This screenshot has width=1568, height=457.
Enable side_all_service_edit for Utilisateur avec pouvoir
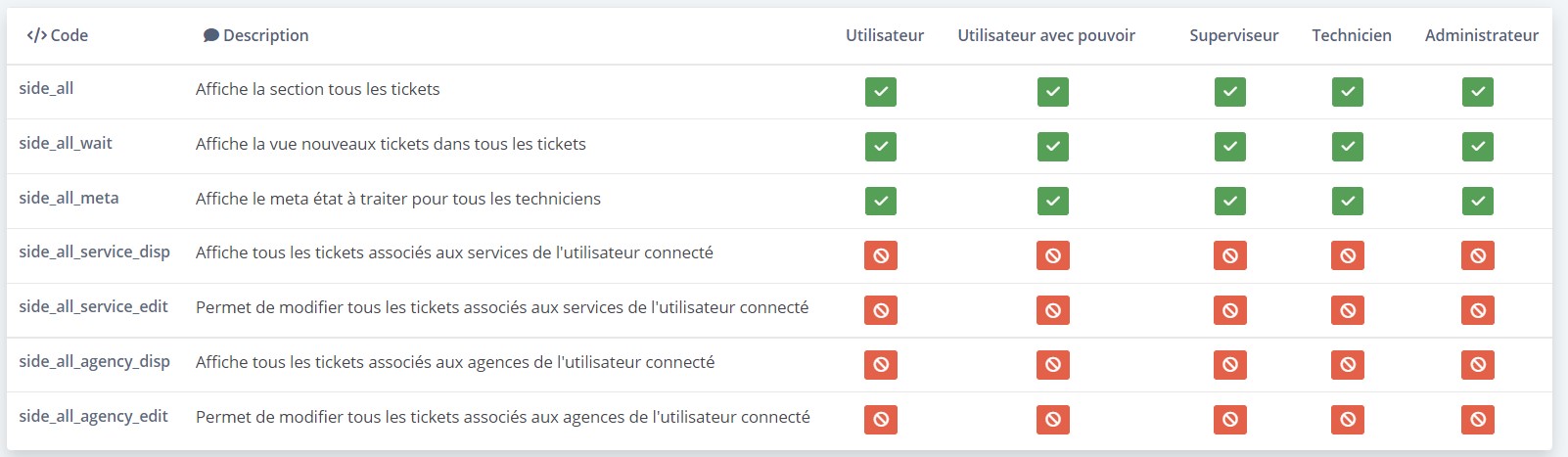point(1053,310)
